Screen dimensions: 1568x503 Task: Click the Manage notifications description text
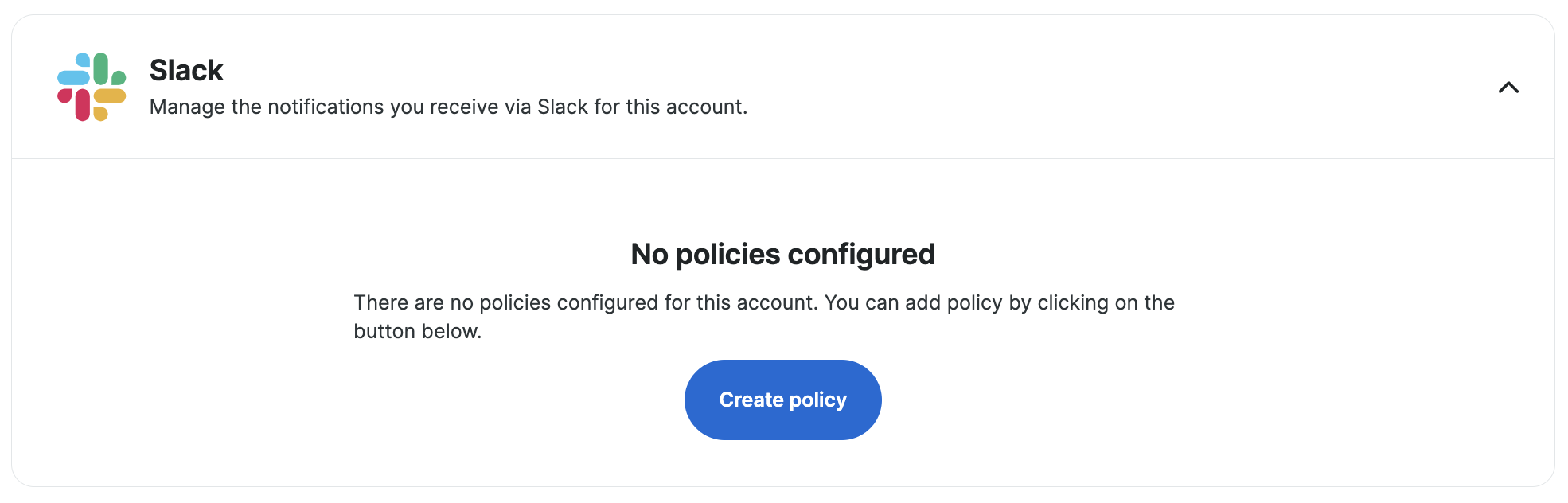449,106
